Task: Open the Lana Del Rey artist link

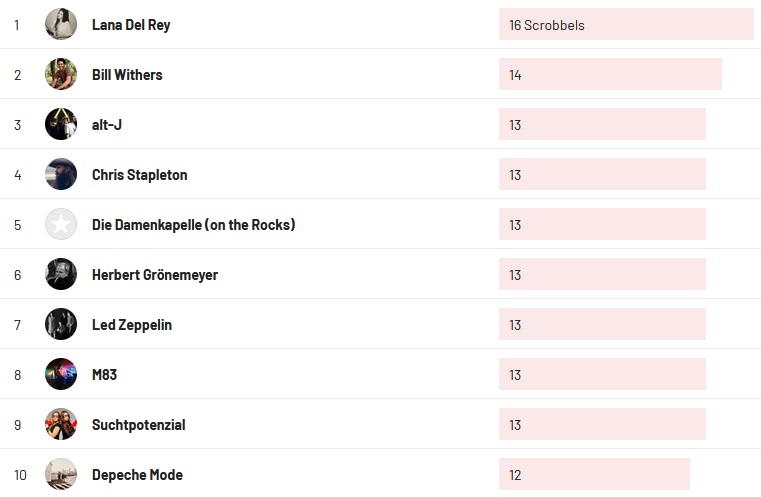Action: [131, 25]
